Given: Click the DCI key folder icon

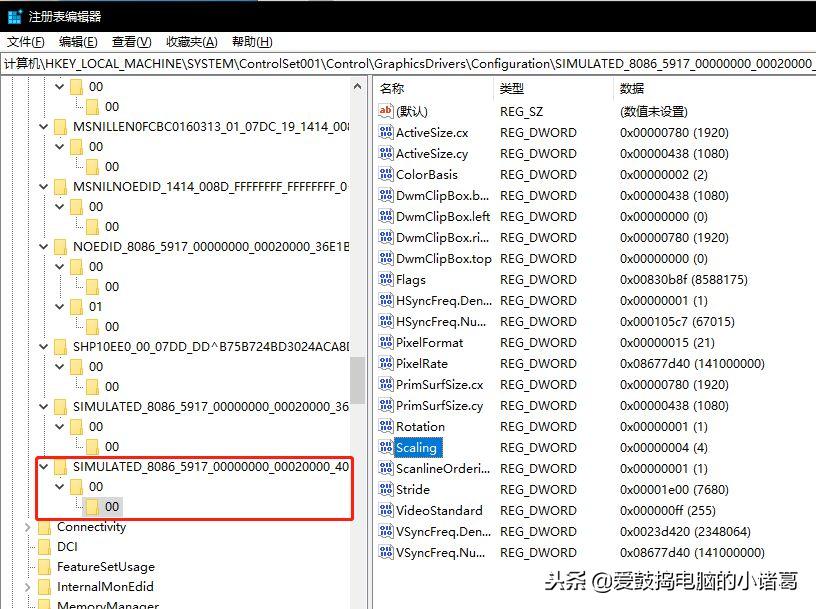Looking at the screenshot, I should (45, 547).
